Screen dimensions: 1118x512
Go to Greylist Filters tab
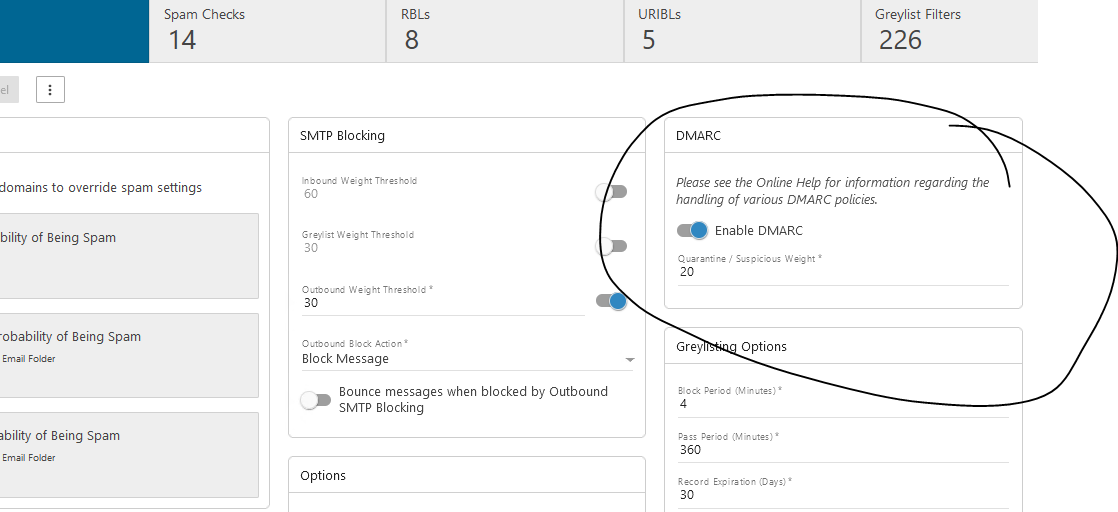pos(948,31)
